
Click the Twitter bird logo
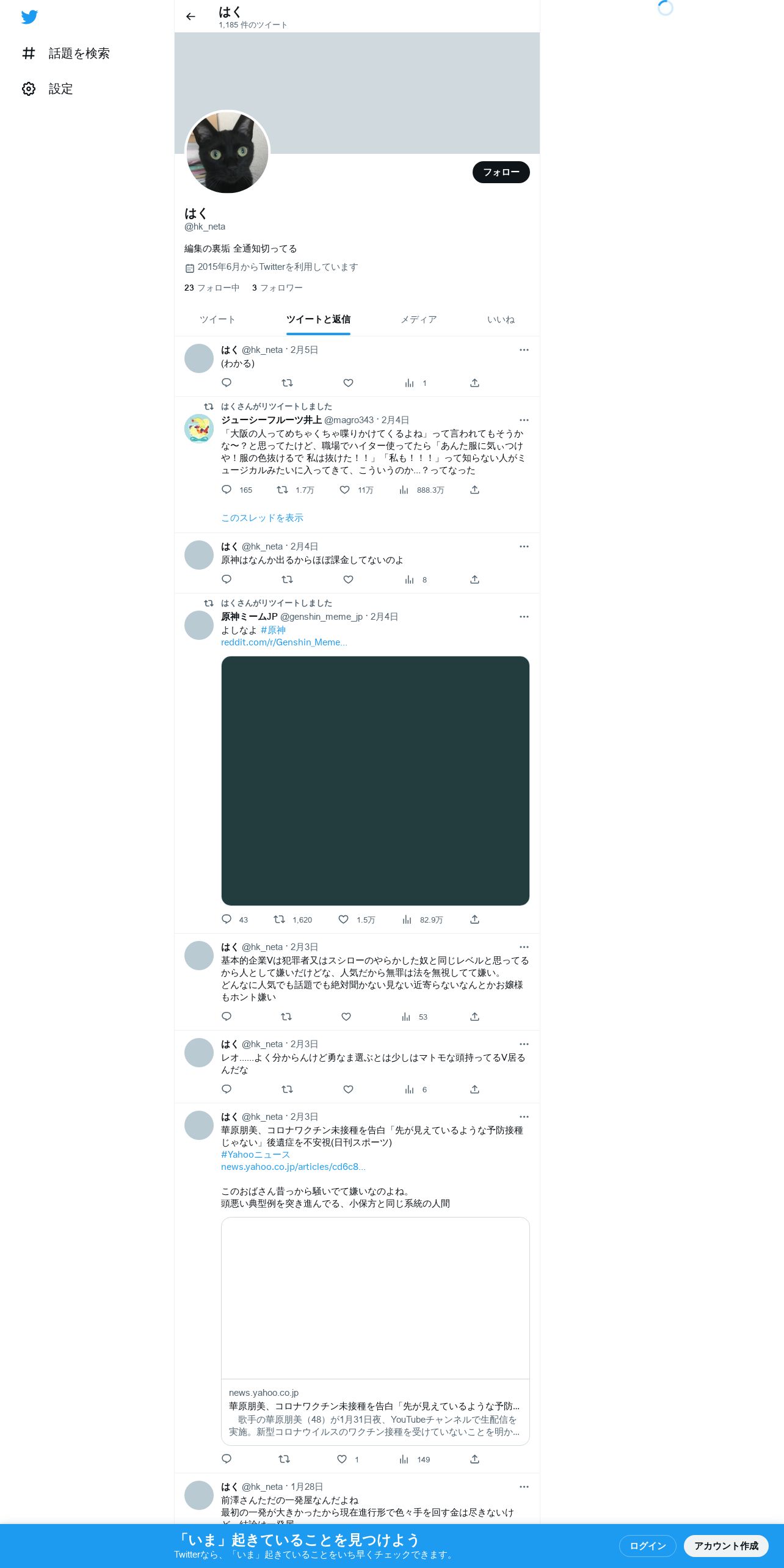[x=29, y=16]
